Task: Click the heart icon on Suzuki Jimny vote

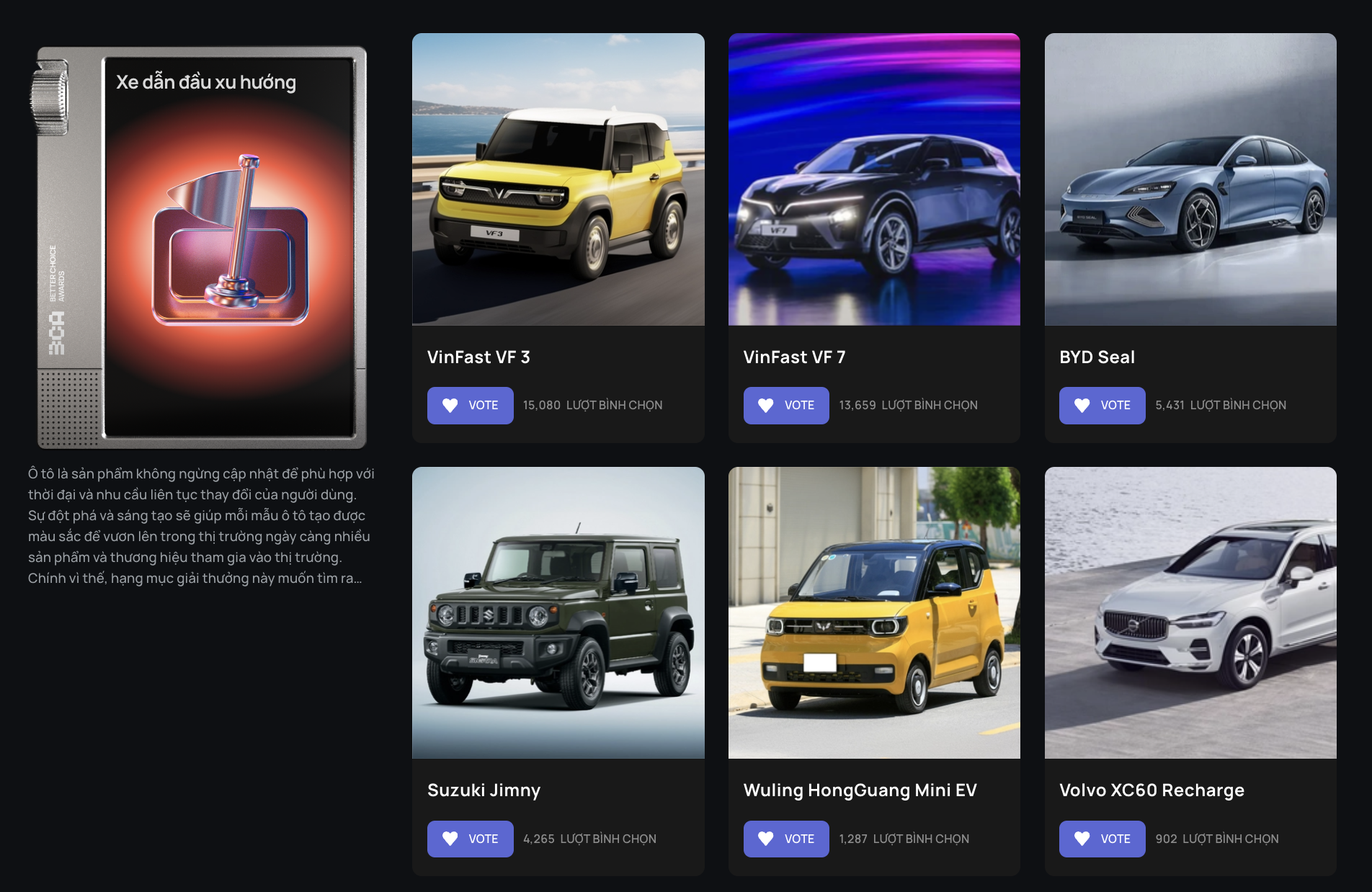Action: tap(450, 839)
